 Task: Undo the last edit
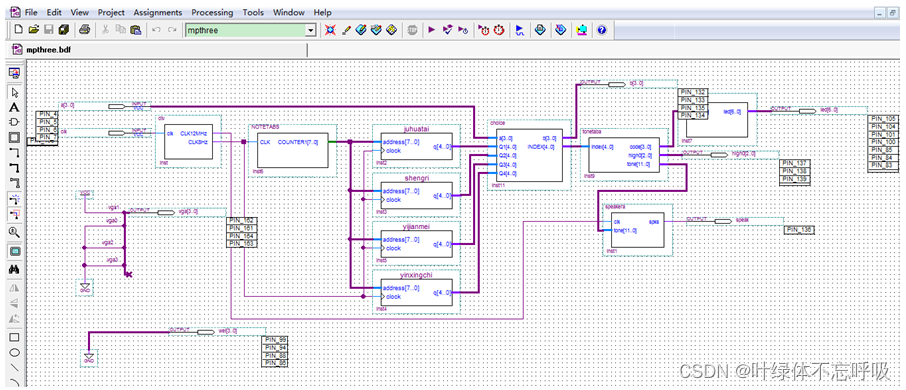[x=156, y=29]
